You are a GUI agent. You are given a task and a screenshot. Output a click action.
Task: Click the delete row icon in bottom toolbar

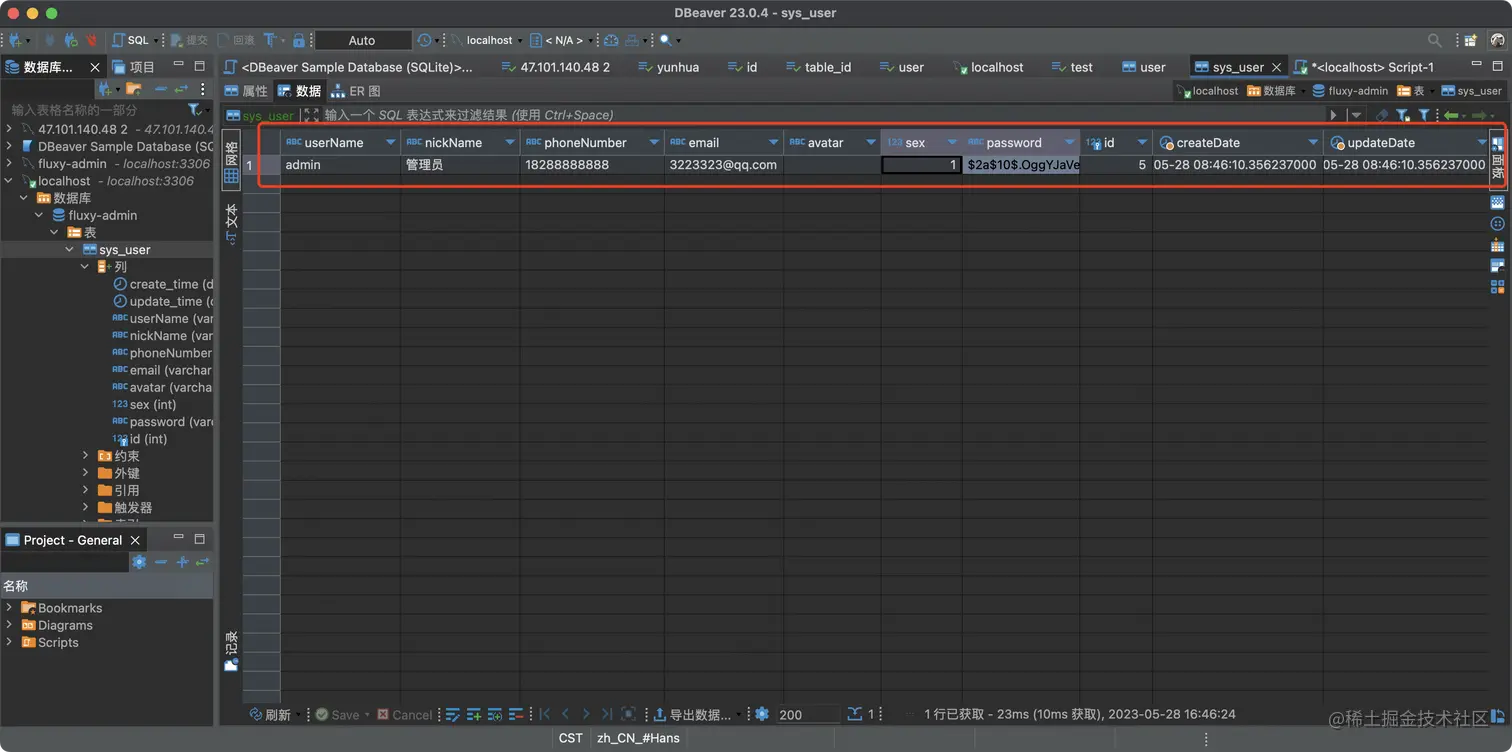[x=516, y=714]
